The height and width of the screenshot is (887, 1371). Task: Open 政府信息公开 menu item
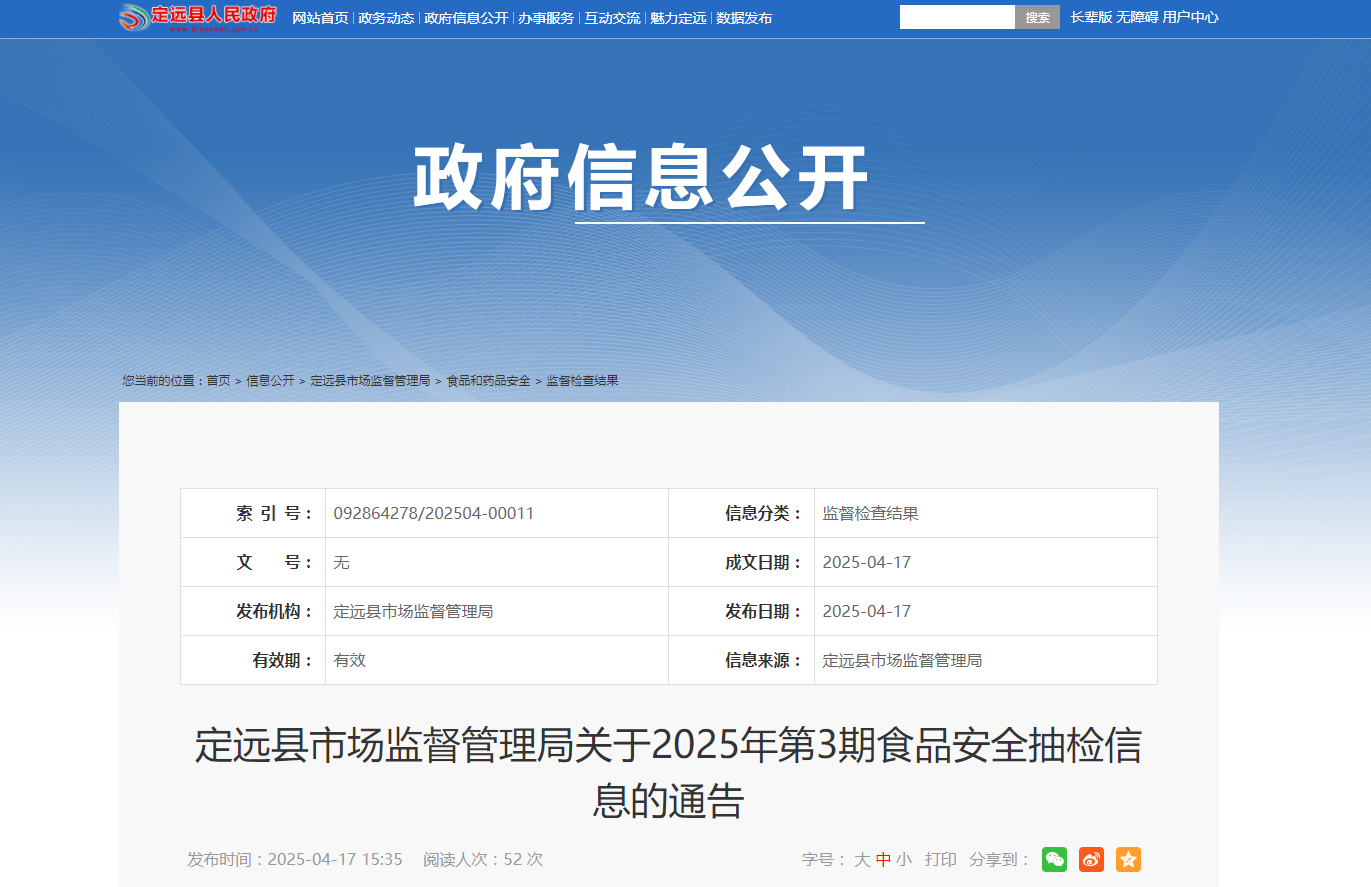click(x=466, y=18)
